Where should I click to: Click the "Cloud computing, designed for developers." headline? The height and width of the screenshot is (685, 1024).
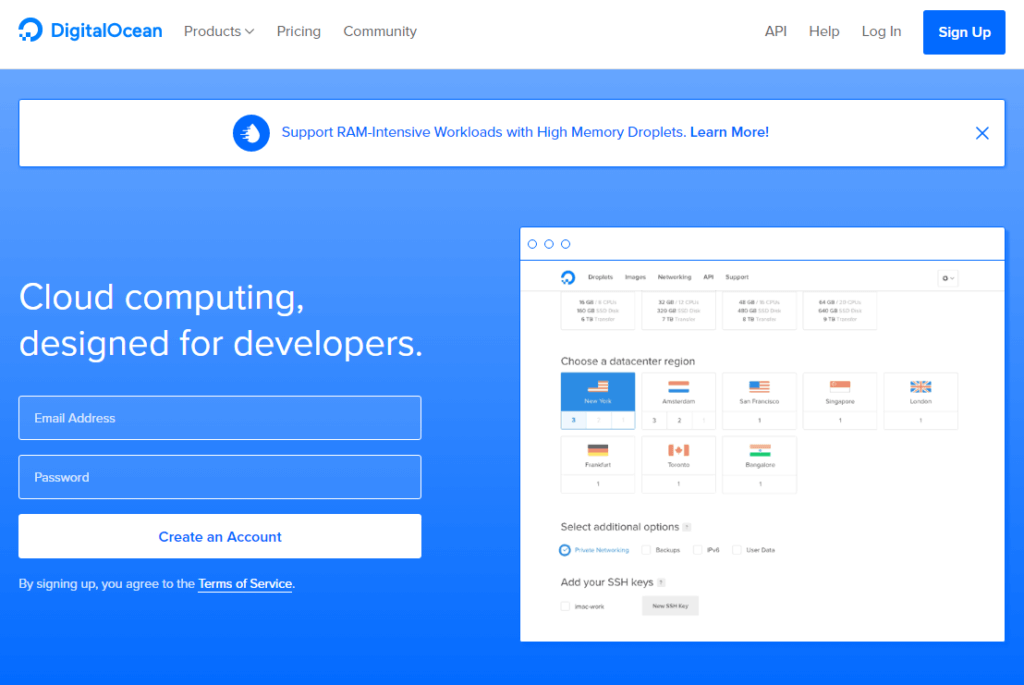coord(221,320)
